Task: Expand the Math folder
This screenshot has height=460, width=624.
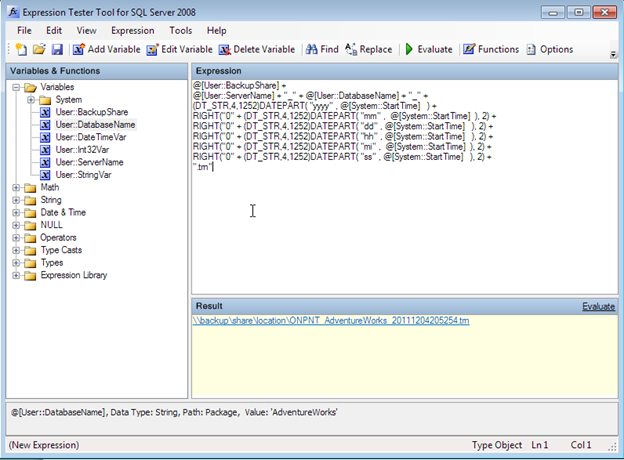Action: pyautogui.click(x=16, y=188)
